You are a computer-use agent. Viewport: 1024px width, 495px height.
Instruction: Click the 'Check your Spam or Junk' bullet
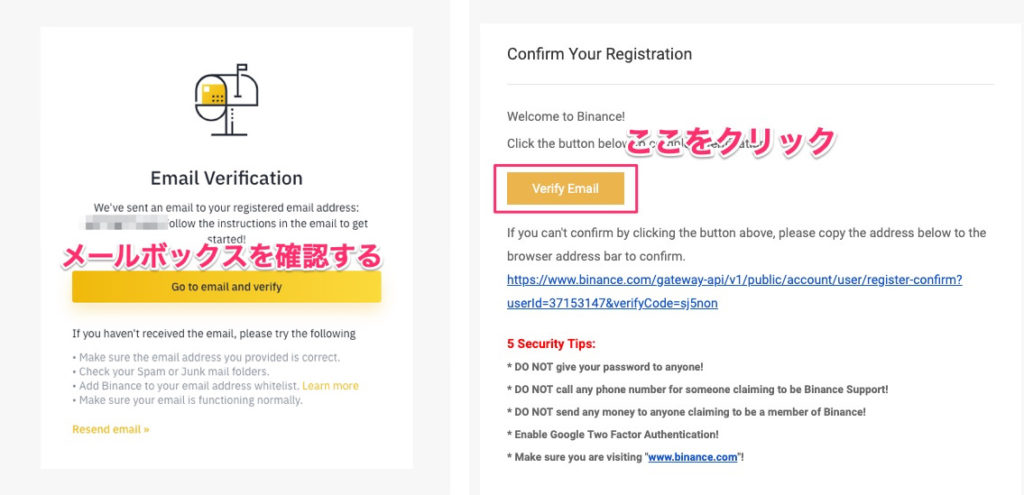click(161, 372)
